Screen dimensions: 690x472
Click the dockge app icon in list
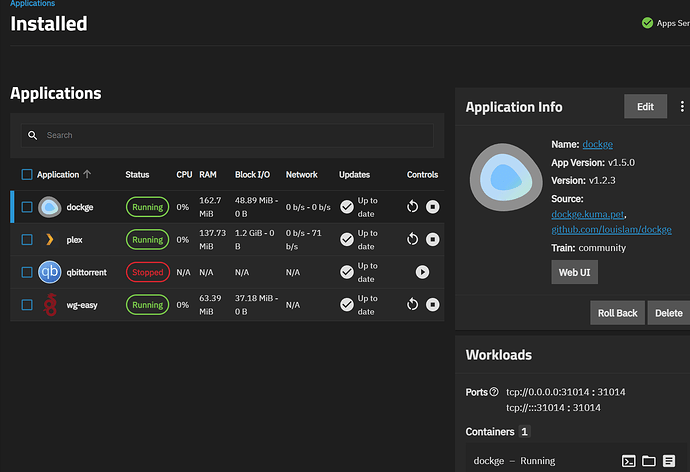(49, 207)
